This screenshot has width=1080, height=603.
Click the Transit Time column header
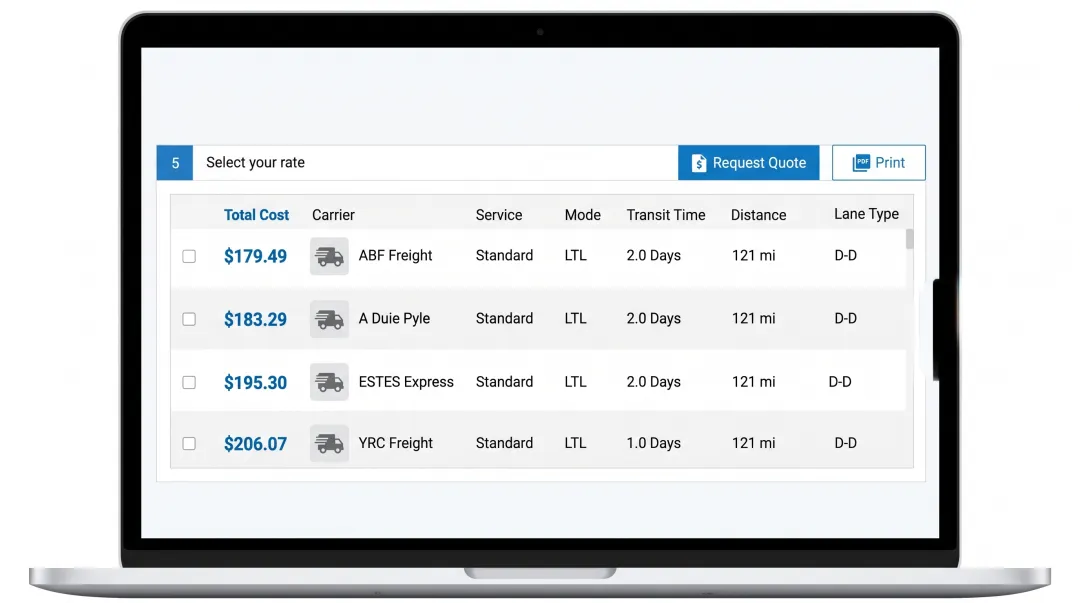click(666, 215)
